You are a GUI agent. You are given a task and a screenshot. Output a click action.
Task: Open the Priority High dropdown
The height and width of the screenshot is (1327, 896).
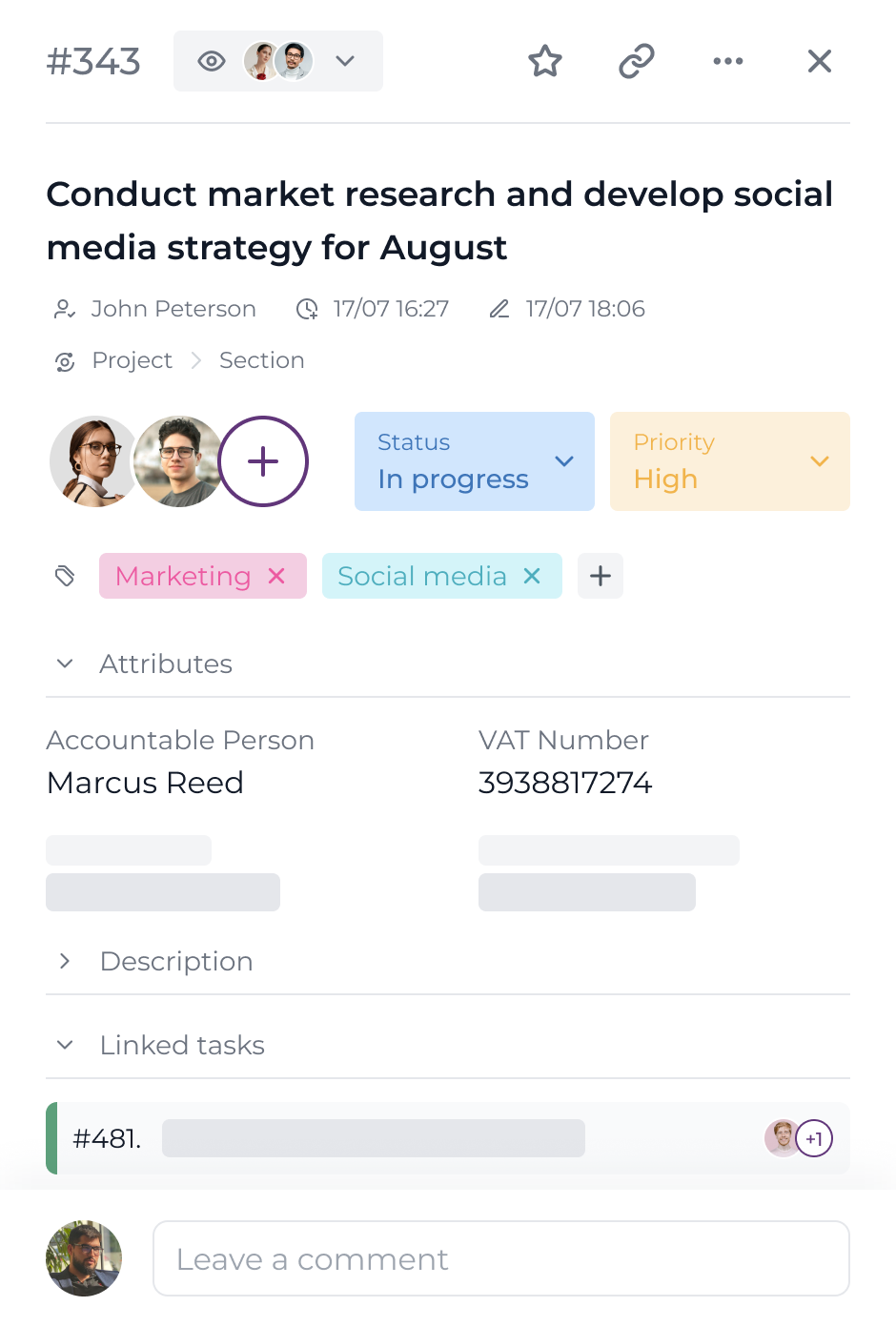(x=729, y=461)
